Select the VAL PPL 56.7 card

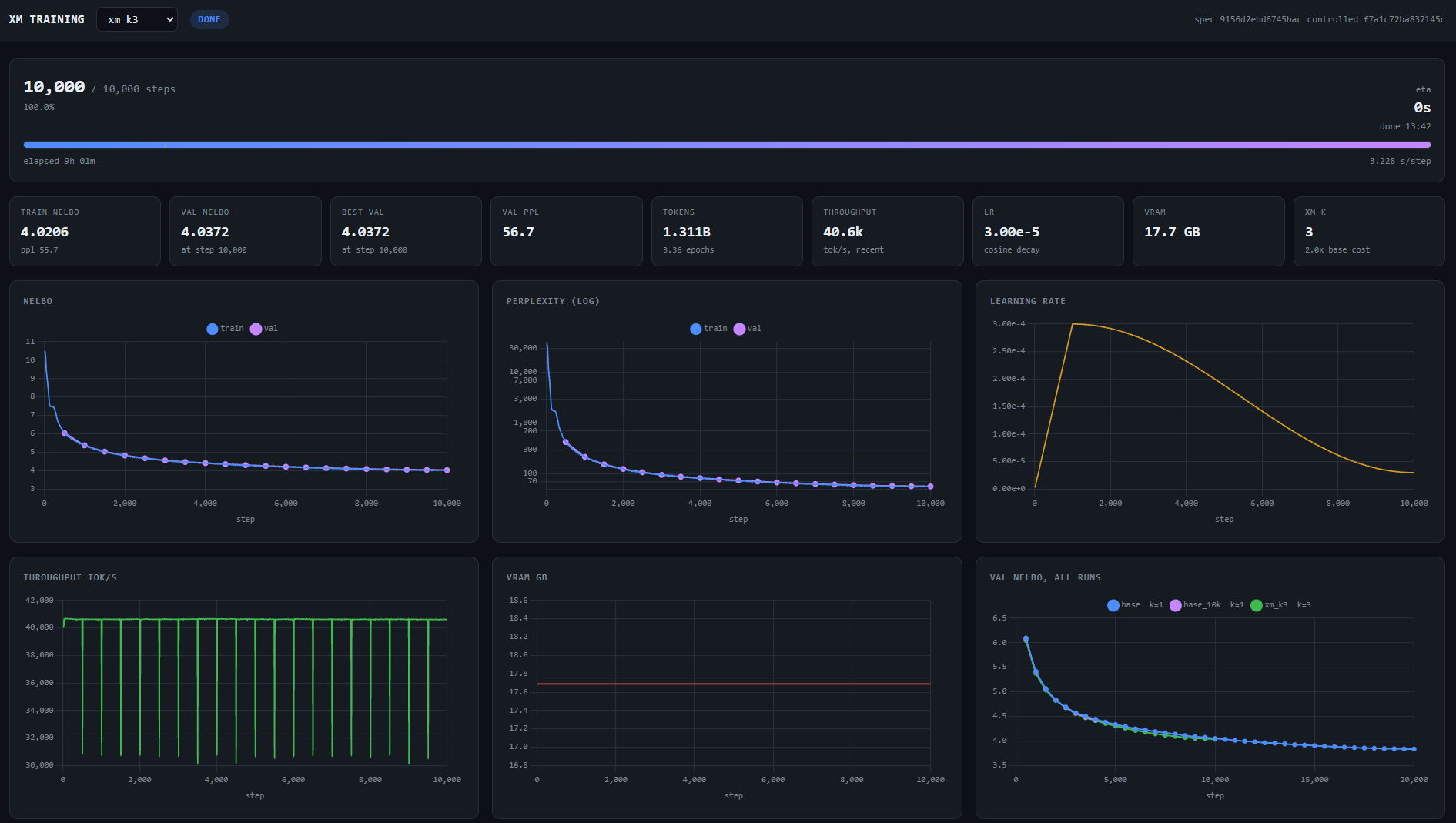(567, 231)
